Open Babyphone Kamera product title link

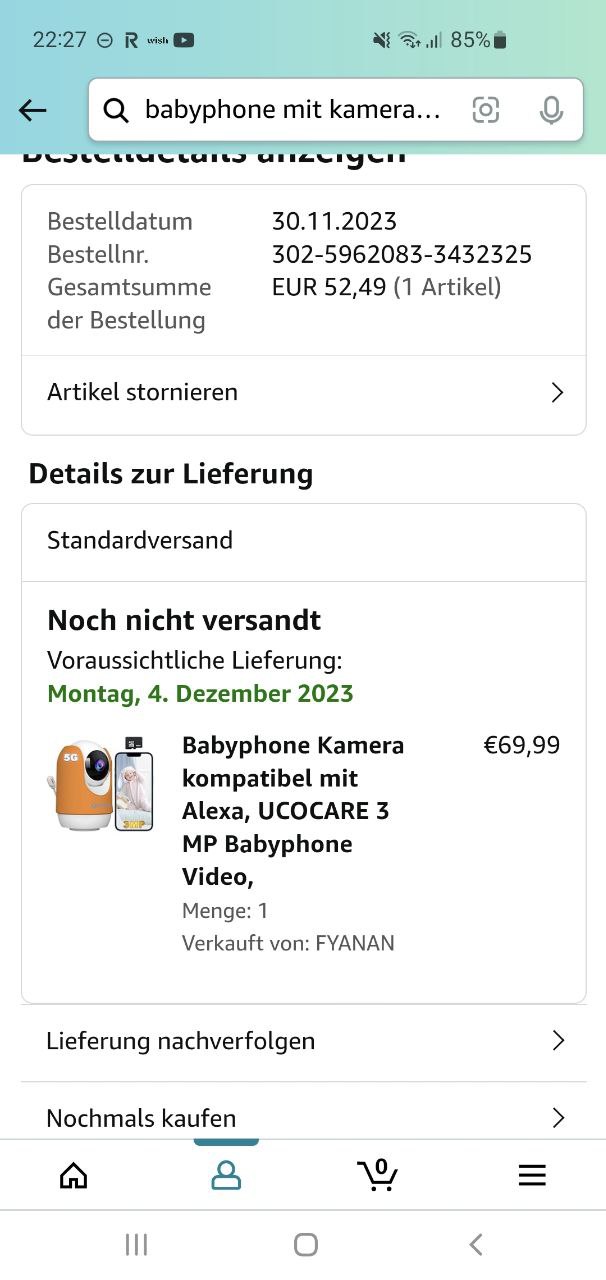(x=293, y=810)
